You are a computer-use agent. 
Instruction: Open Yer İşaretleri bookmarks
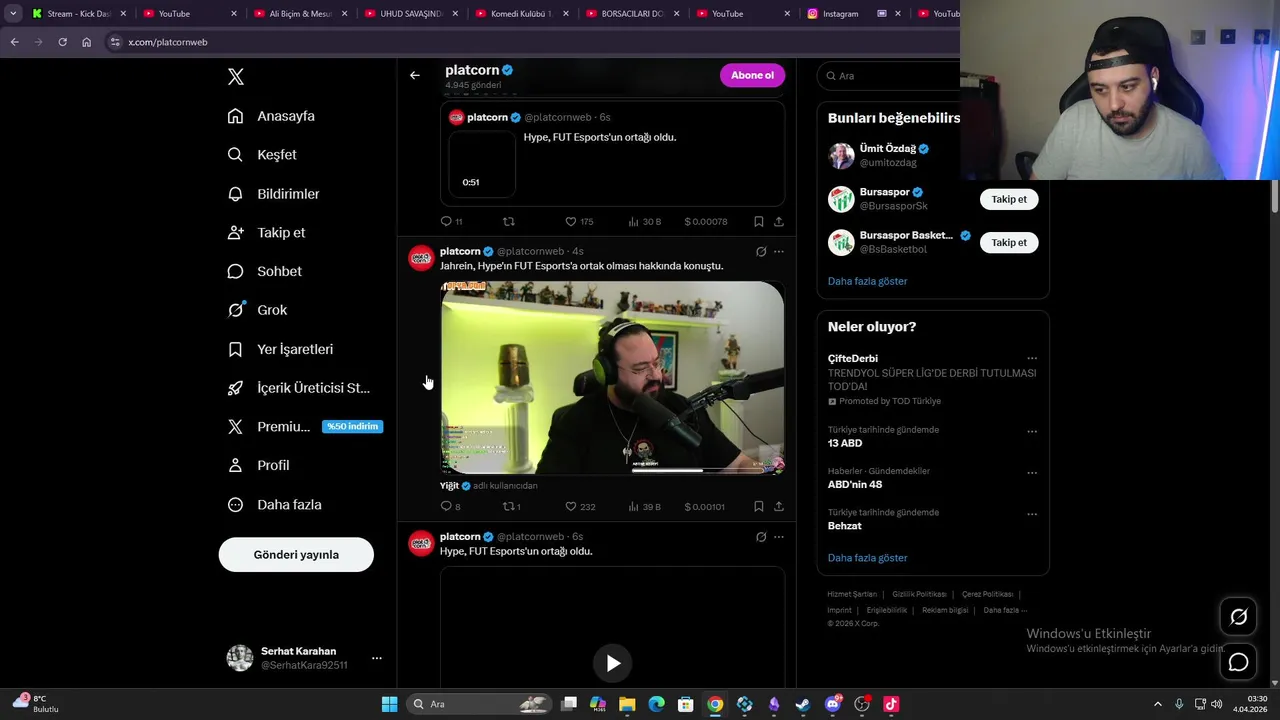pos(280,349)
